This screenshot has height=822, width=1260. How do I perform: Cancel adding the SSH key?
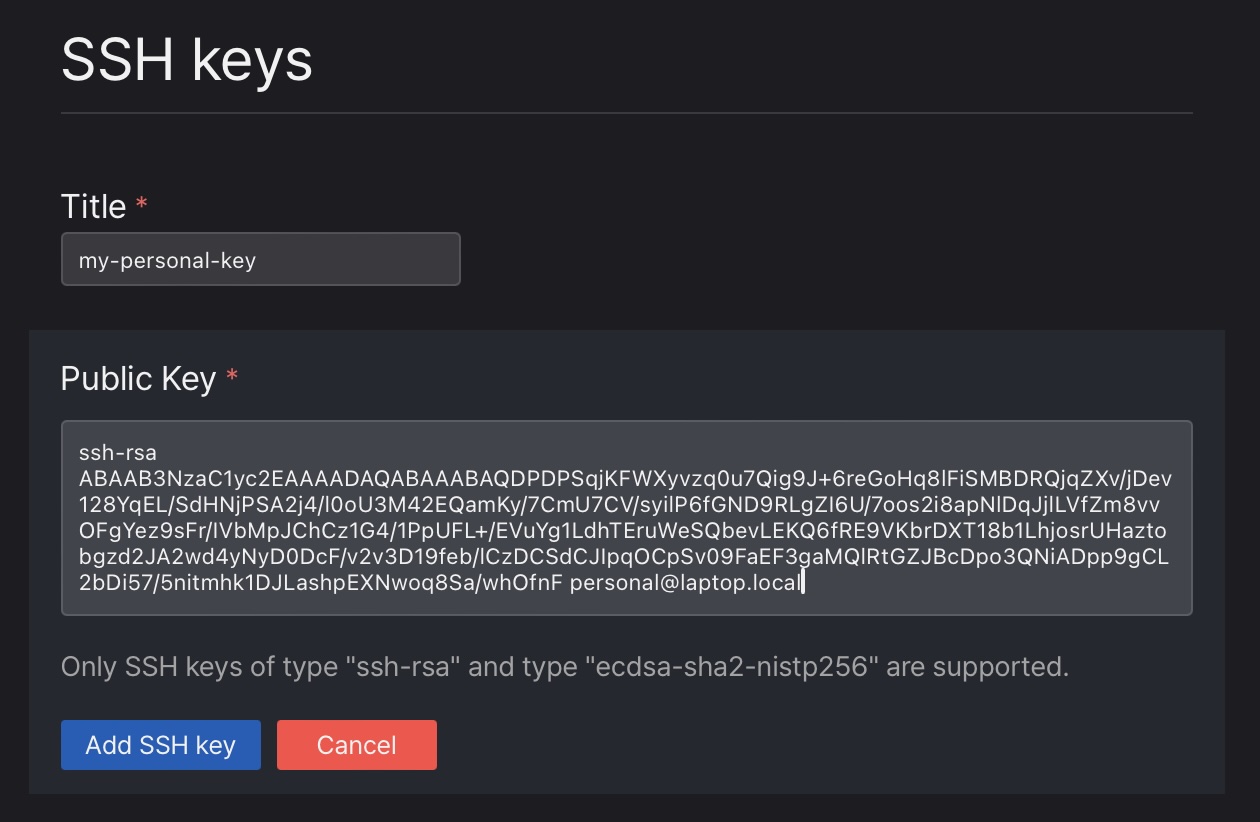[356, 745]
